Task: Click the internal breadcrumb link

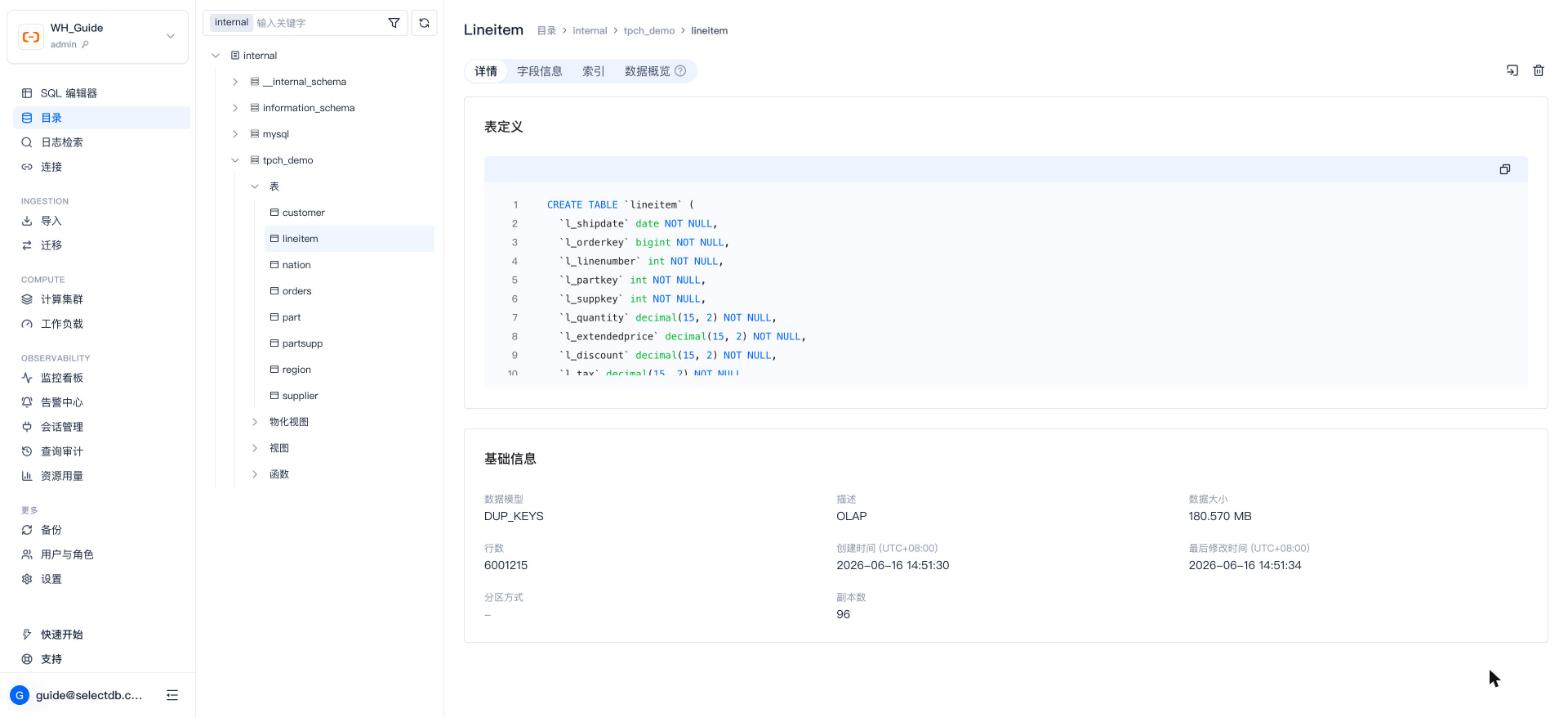Action: (590, 31)
